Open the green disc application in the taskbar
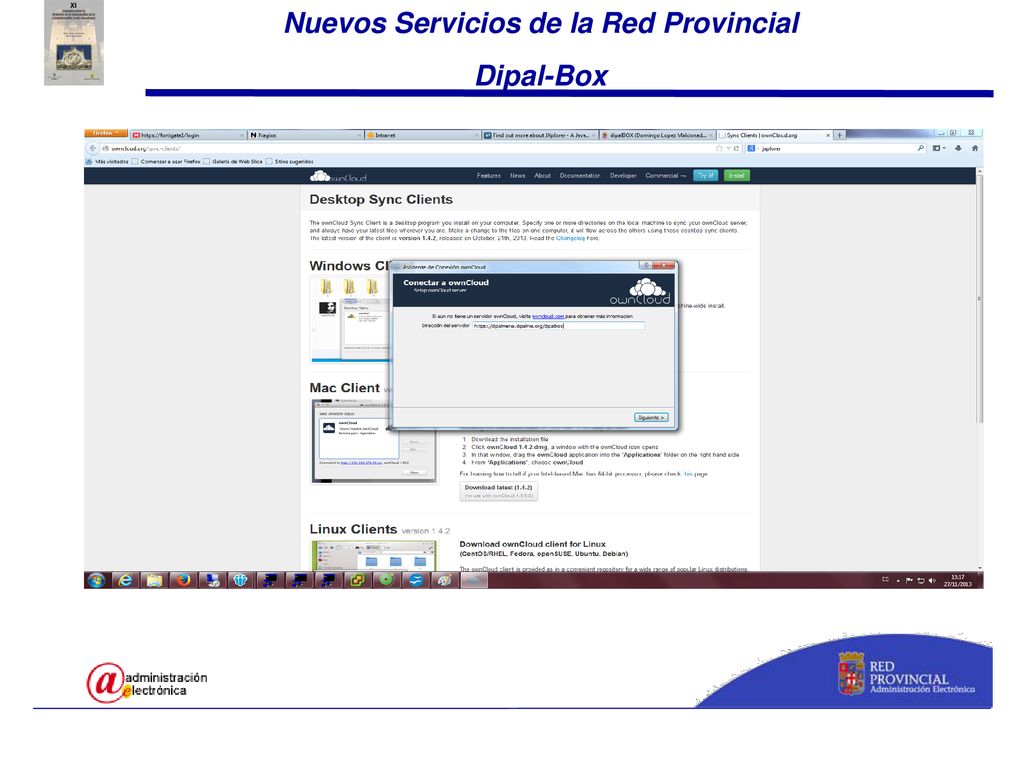Image resolution: width=1024 pixels, height=768 pixels. pyautogui.click(x=386, y=581)
